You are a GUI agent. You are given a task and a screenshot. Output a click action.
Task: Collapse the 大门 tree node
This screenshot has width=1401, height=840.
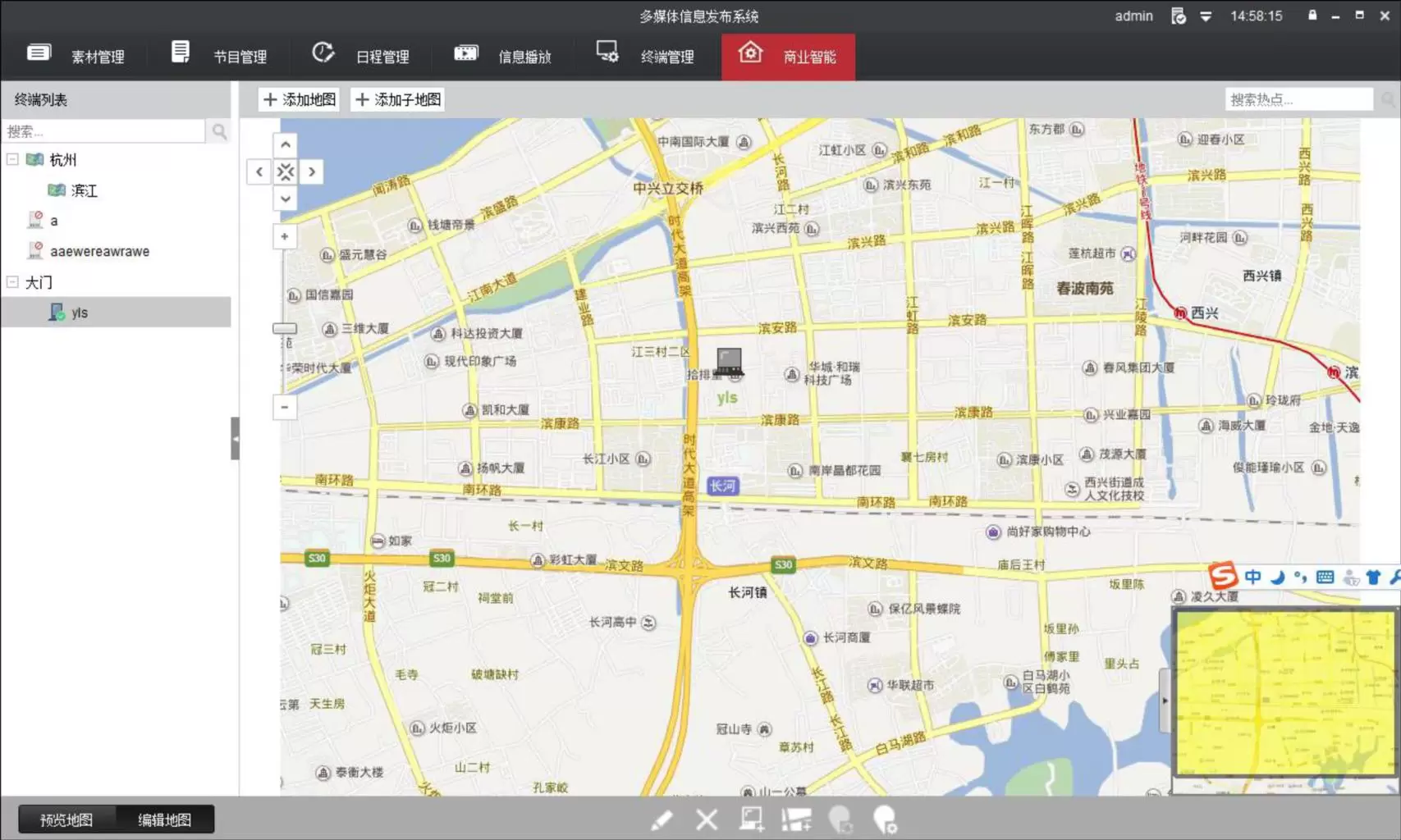12,282
